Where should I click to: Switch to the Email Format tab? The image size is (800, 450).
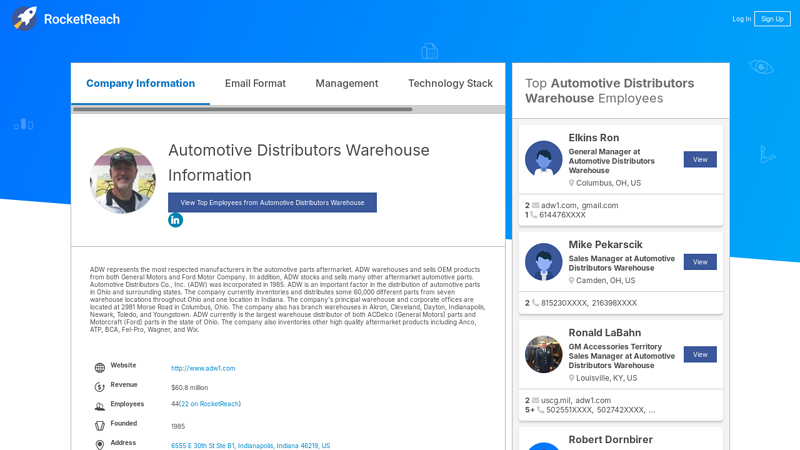(x=255, y=83)
